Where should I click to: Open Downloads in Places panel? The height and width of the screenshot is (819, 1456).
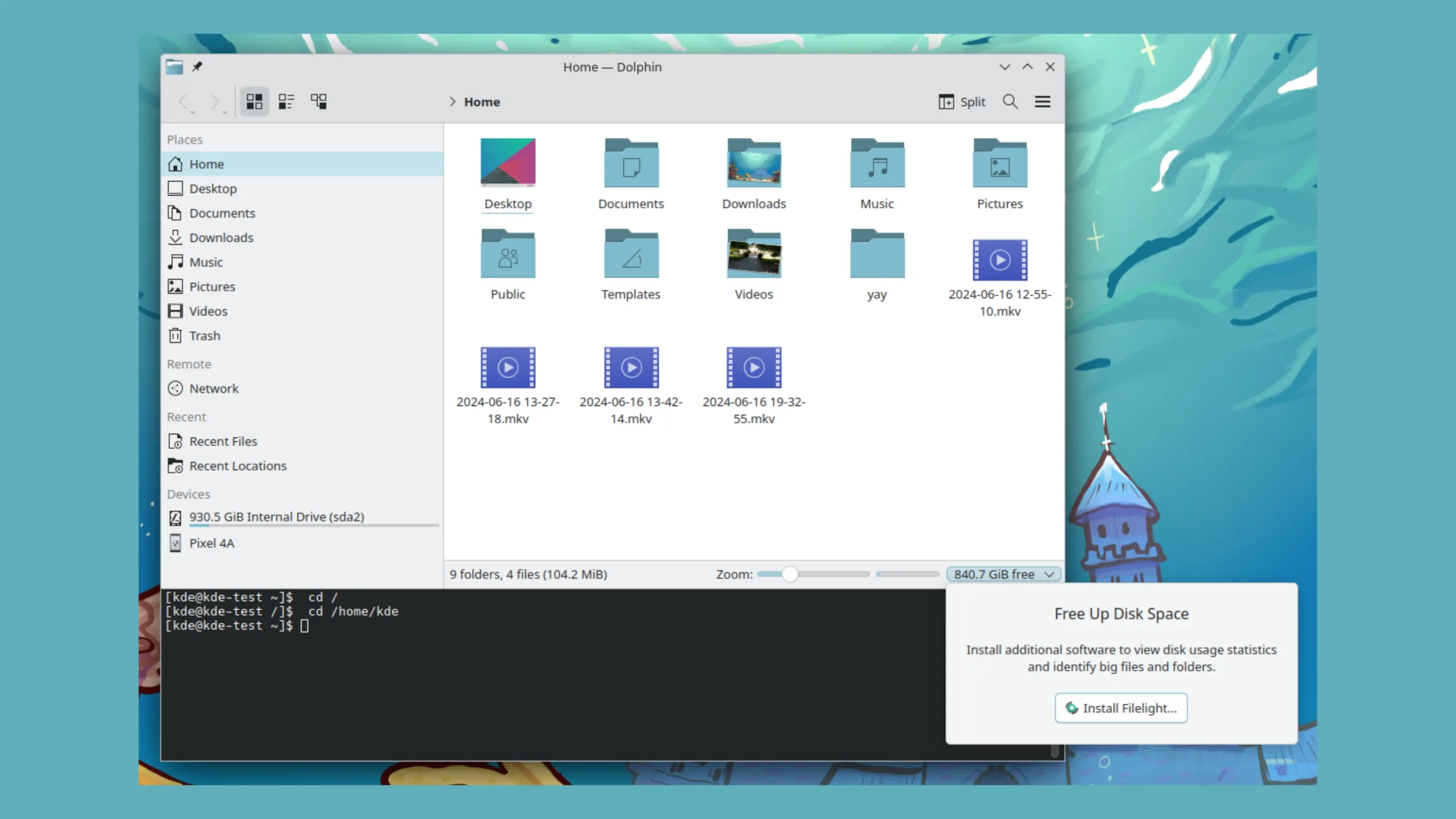[302, 237]
